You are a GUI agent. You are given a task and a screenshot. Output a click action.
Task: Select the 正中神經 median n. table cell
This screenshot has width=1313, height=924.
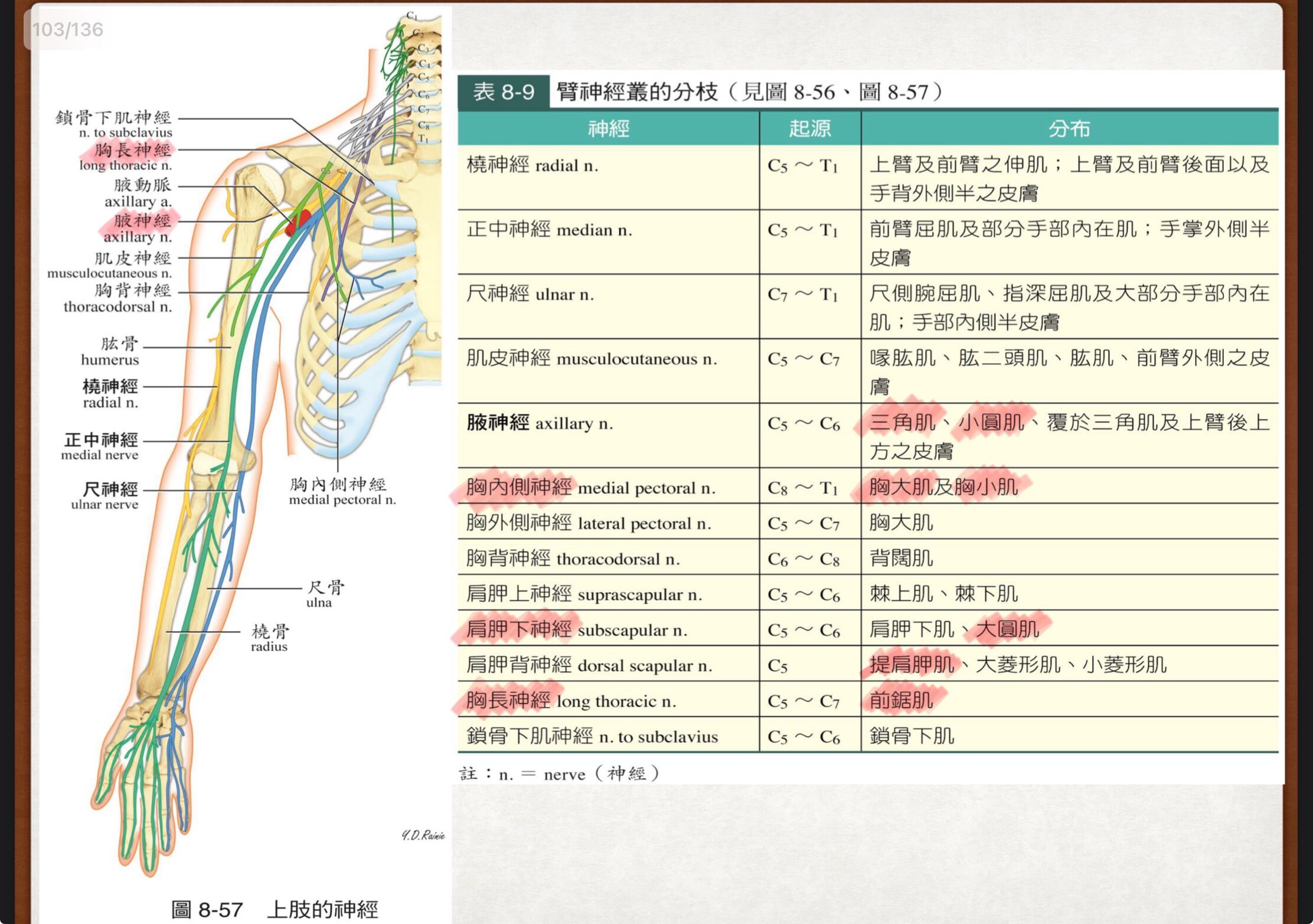coord(549,230)
